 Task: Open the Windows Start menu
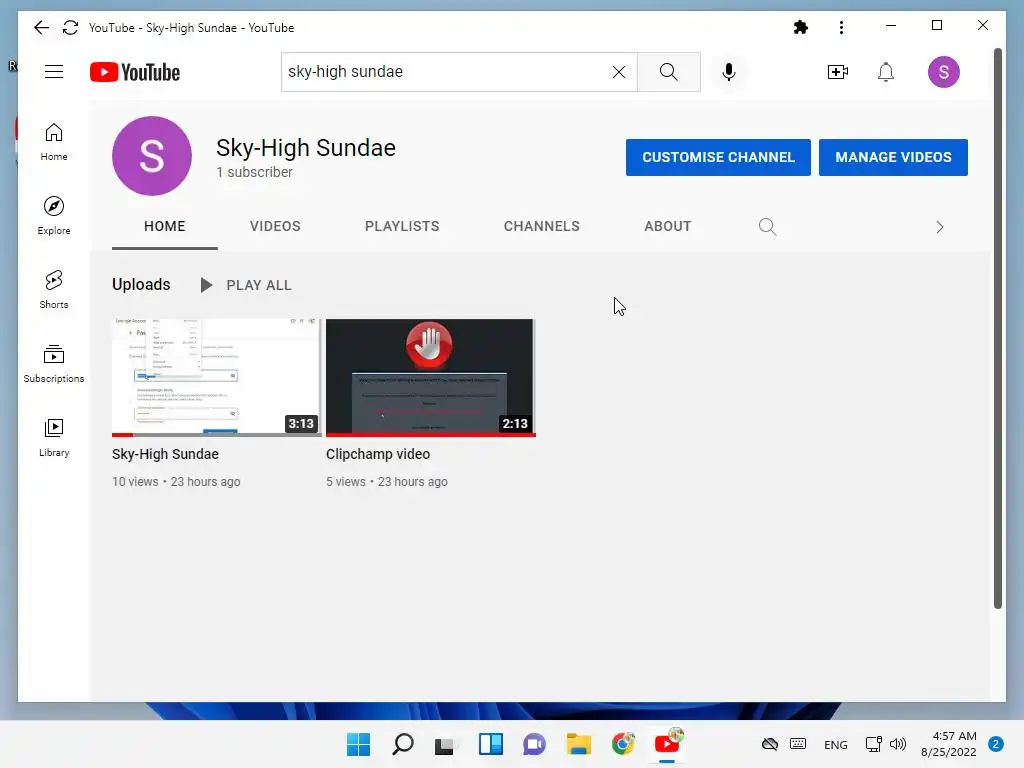pyautogui.click(x=358, y=744)
